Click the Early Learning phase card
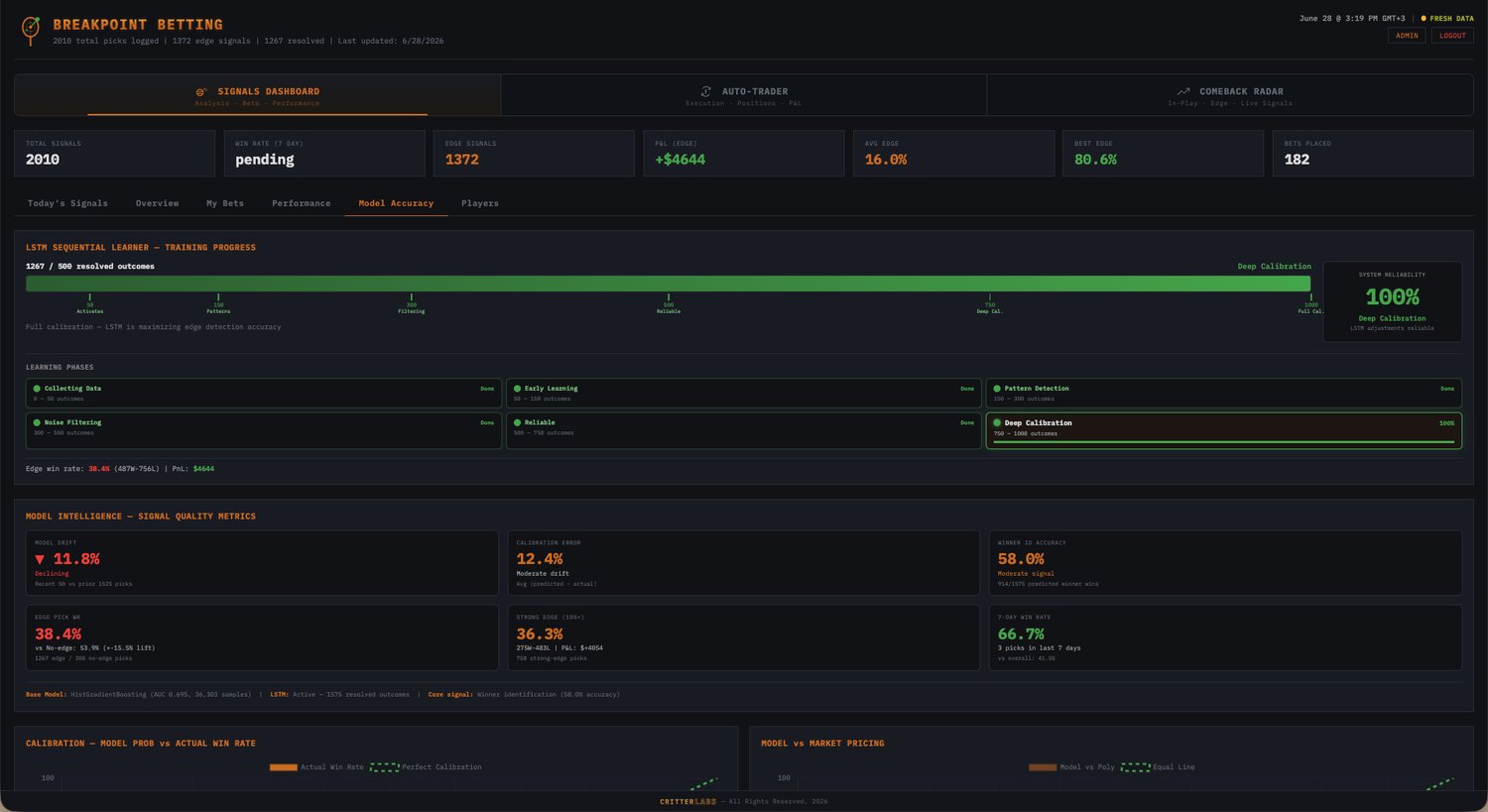Screen dimensions: 1488x812 (x=744, y=393)
